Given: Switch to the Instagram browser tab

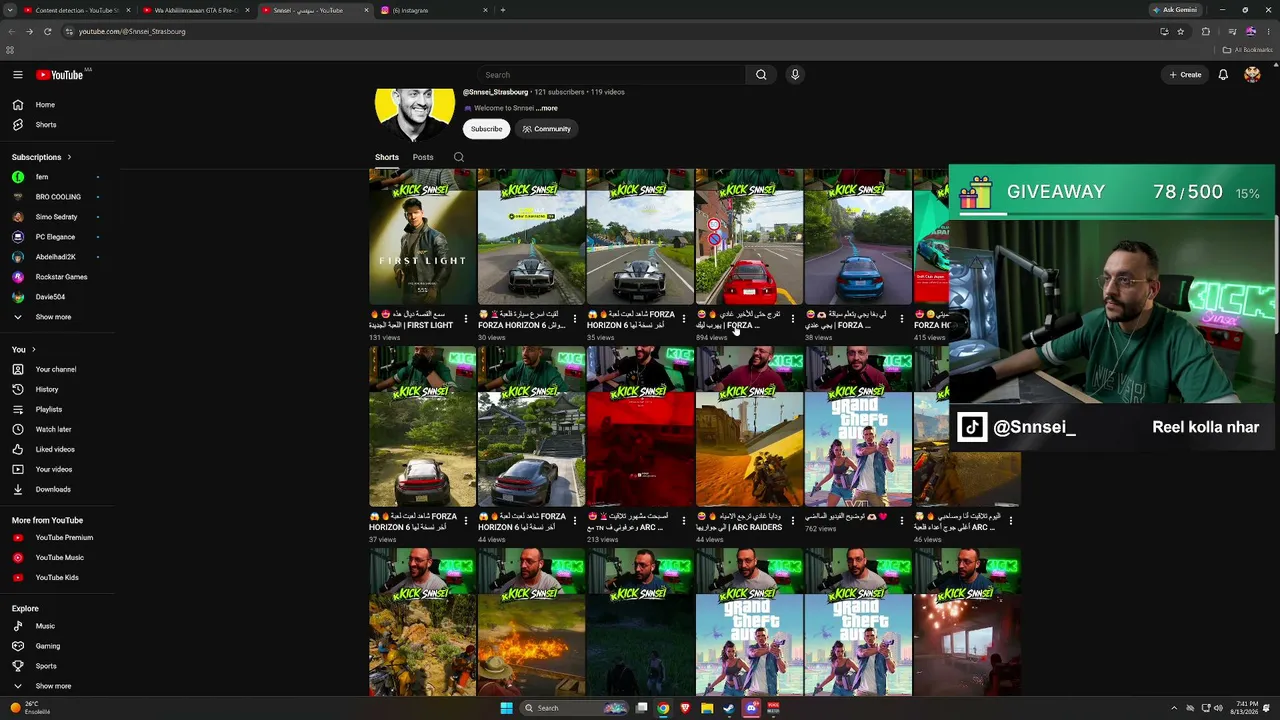Looking at the screenshot, I should click(433, 10).
